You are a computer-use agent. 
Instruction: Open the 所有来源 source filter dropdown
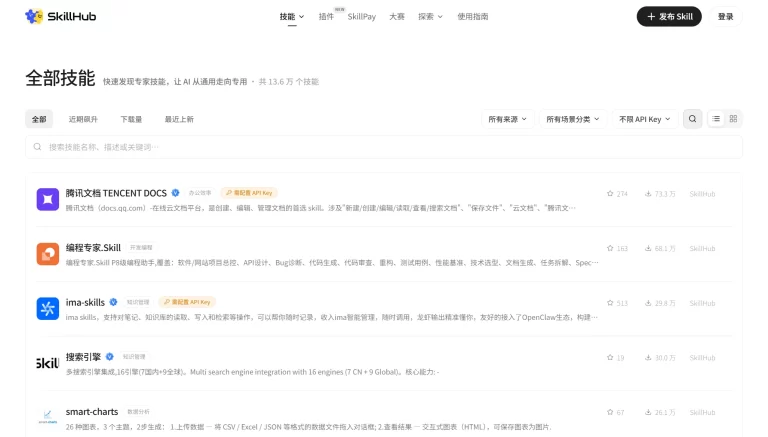[507, 119]
